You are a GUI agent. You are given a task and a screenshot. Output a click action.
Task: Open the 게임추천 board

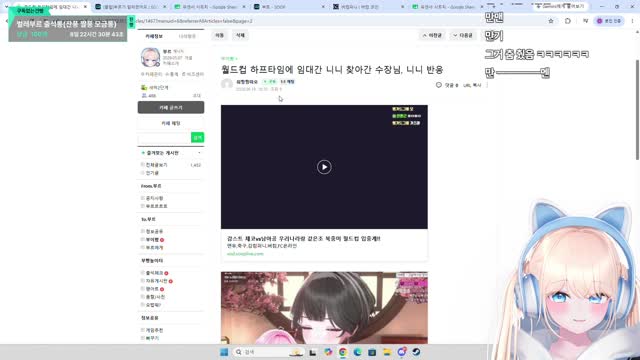(x=154, y=330)
